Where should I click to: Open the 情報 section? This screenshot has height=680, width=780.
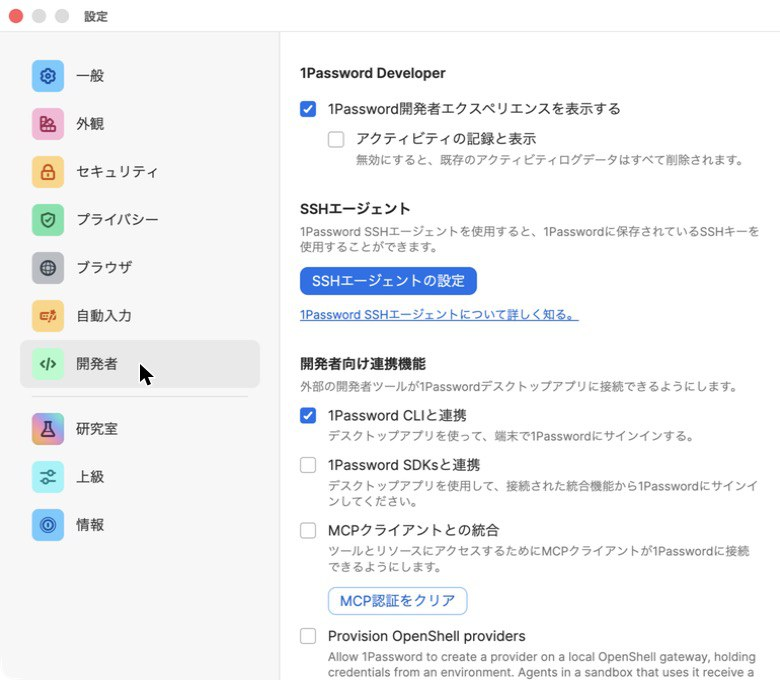[140, 525]
